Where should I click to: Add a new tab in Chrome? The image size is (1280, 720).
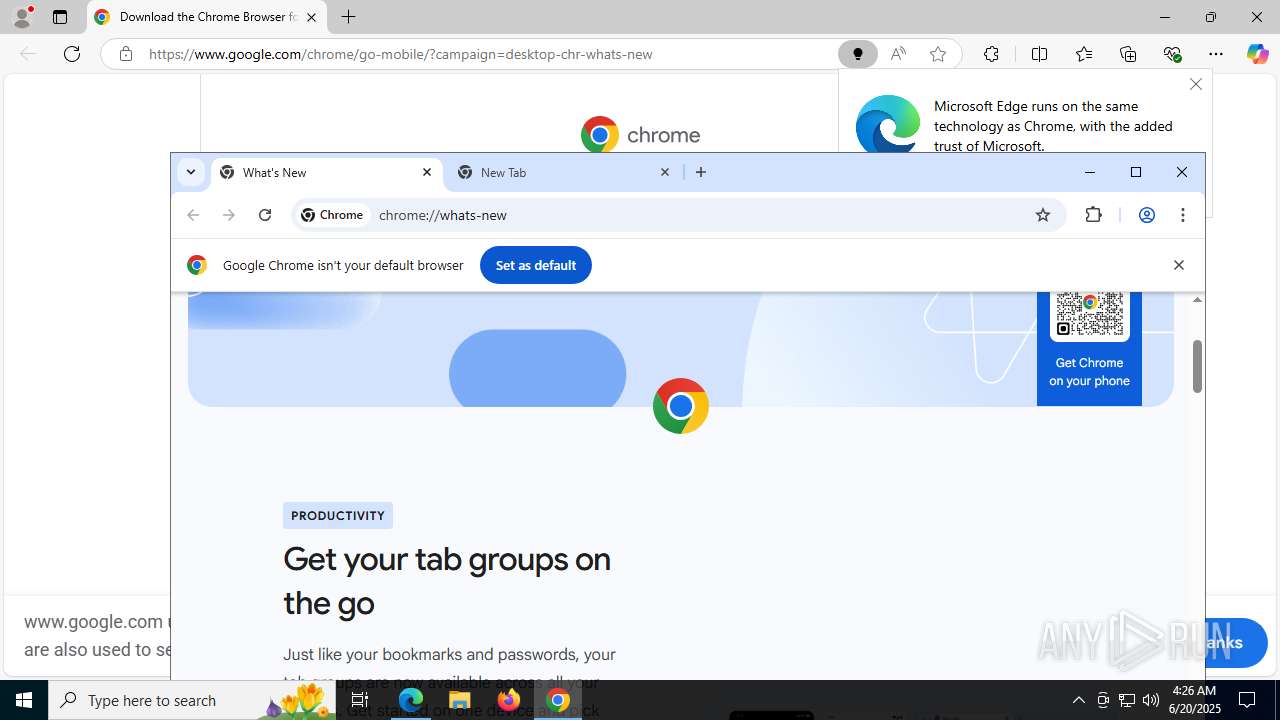coord(701,172)
